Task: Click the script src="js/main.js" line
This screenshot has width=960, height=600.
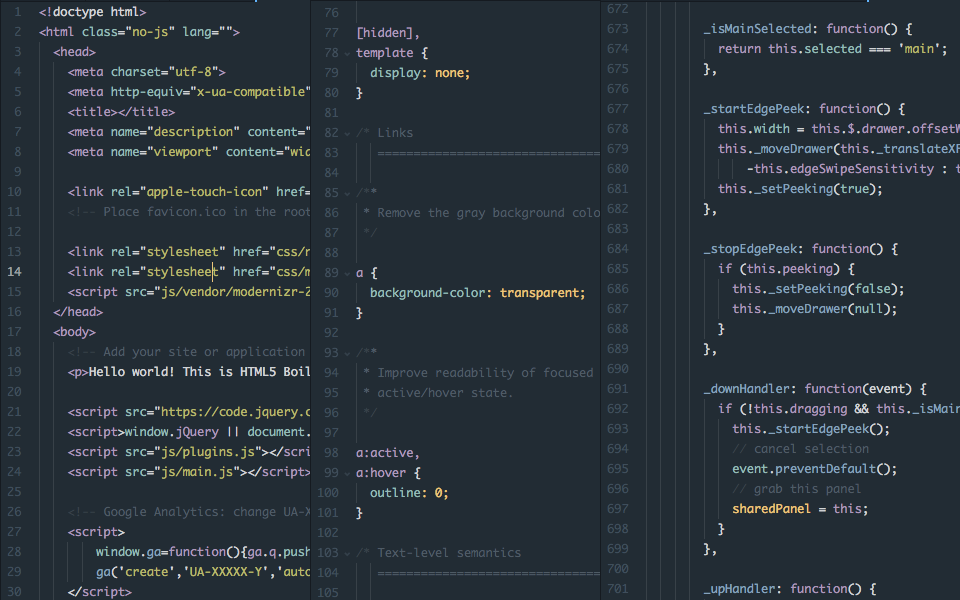Action: (x=189, y=472)
